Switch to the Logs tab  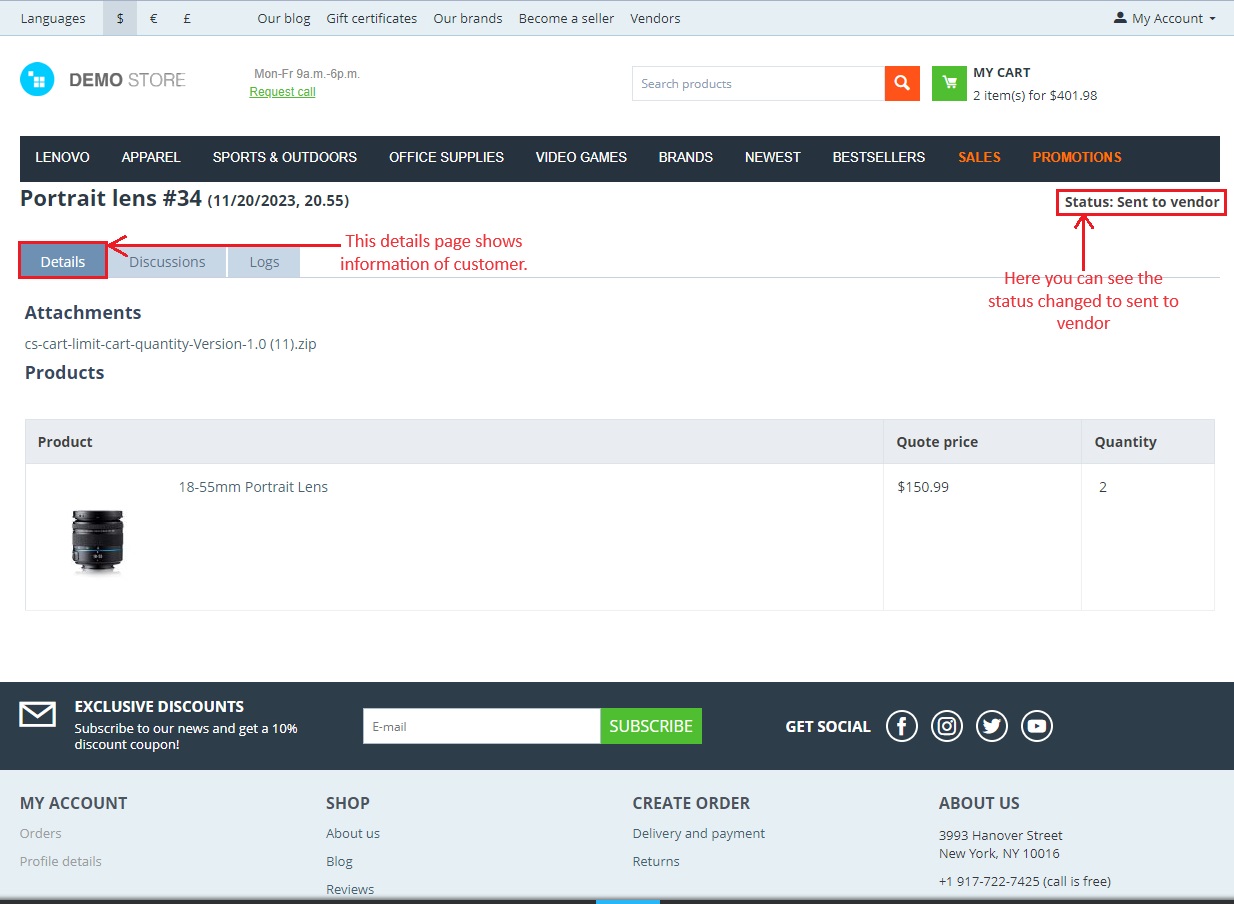click(x=264, y=262)
